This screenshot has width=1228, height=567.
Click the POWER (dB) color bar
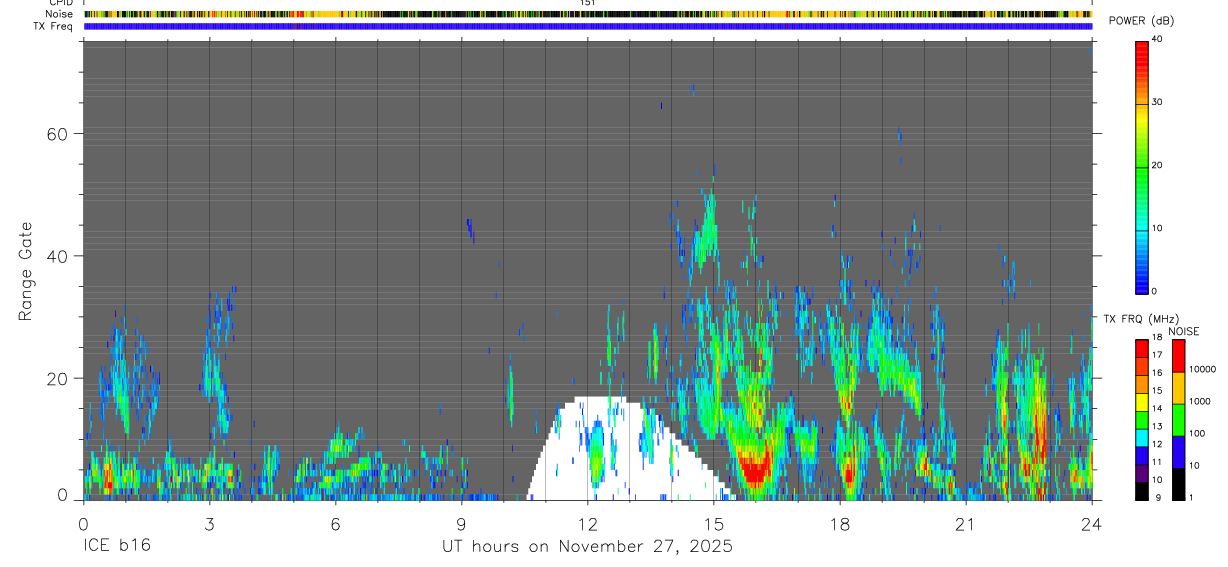tap(1142, 166)
